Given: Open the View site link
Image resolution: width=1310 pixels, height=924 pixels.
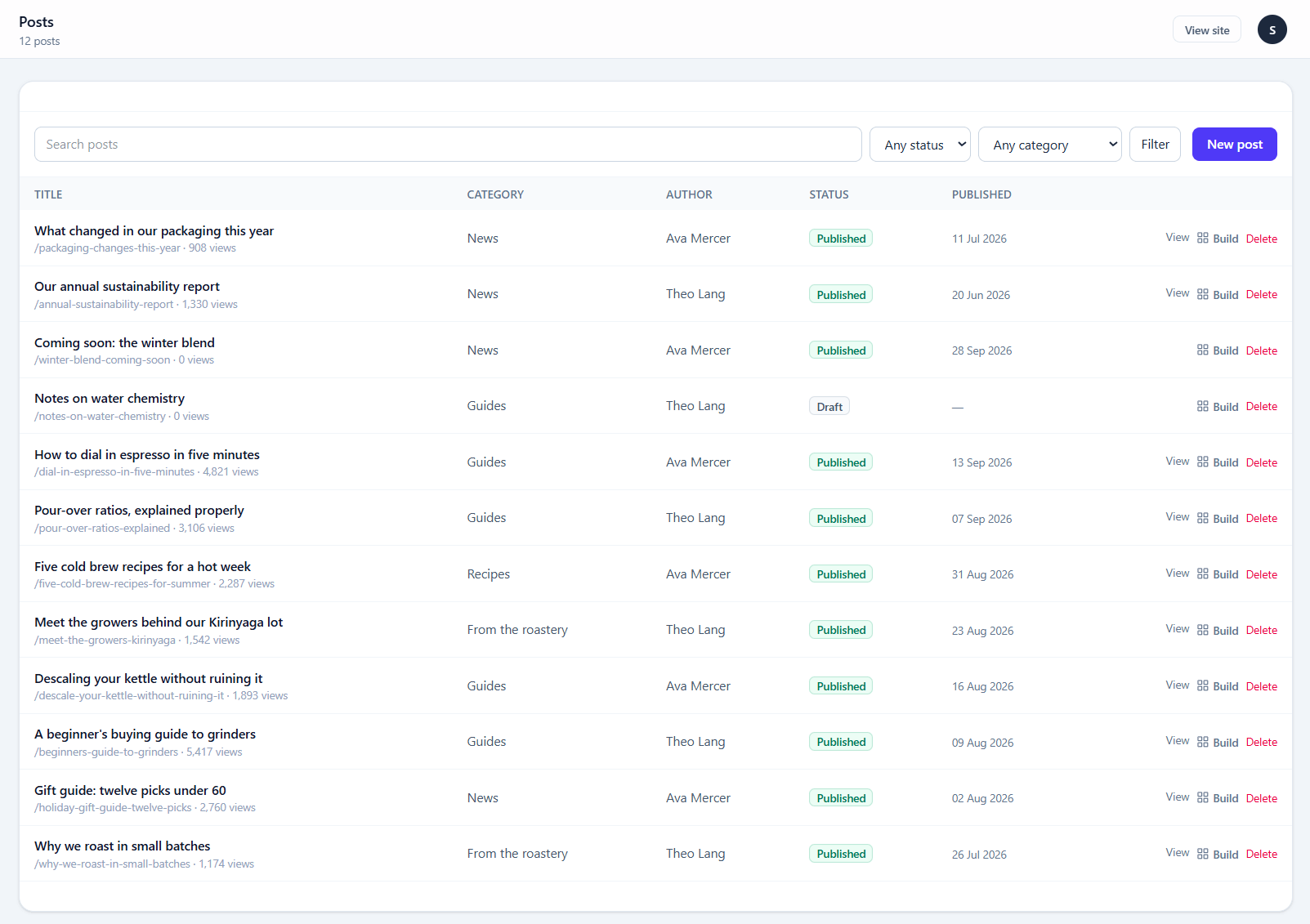Looking at the screenshot, I should (1207, 30).
